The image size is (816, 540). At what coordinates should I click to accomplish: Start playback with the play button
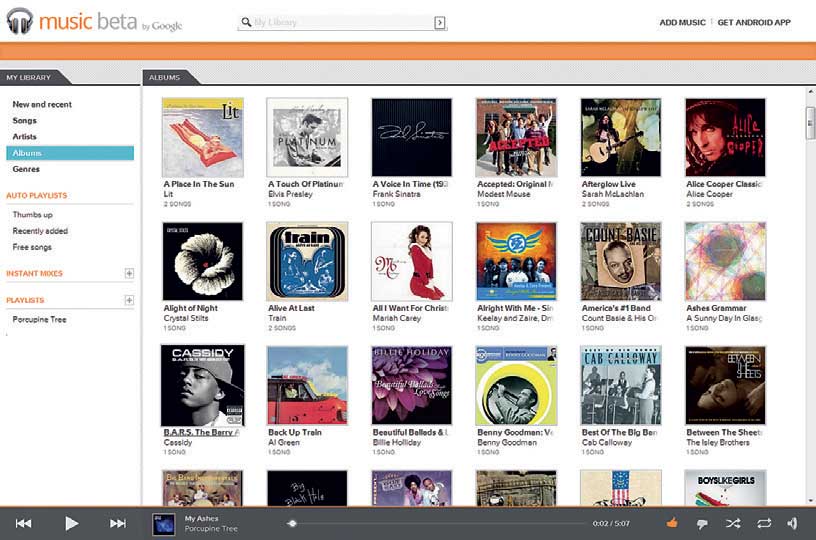71,523
